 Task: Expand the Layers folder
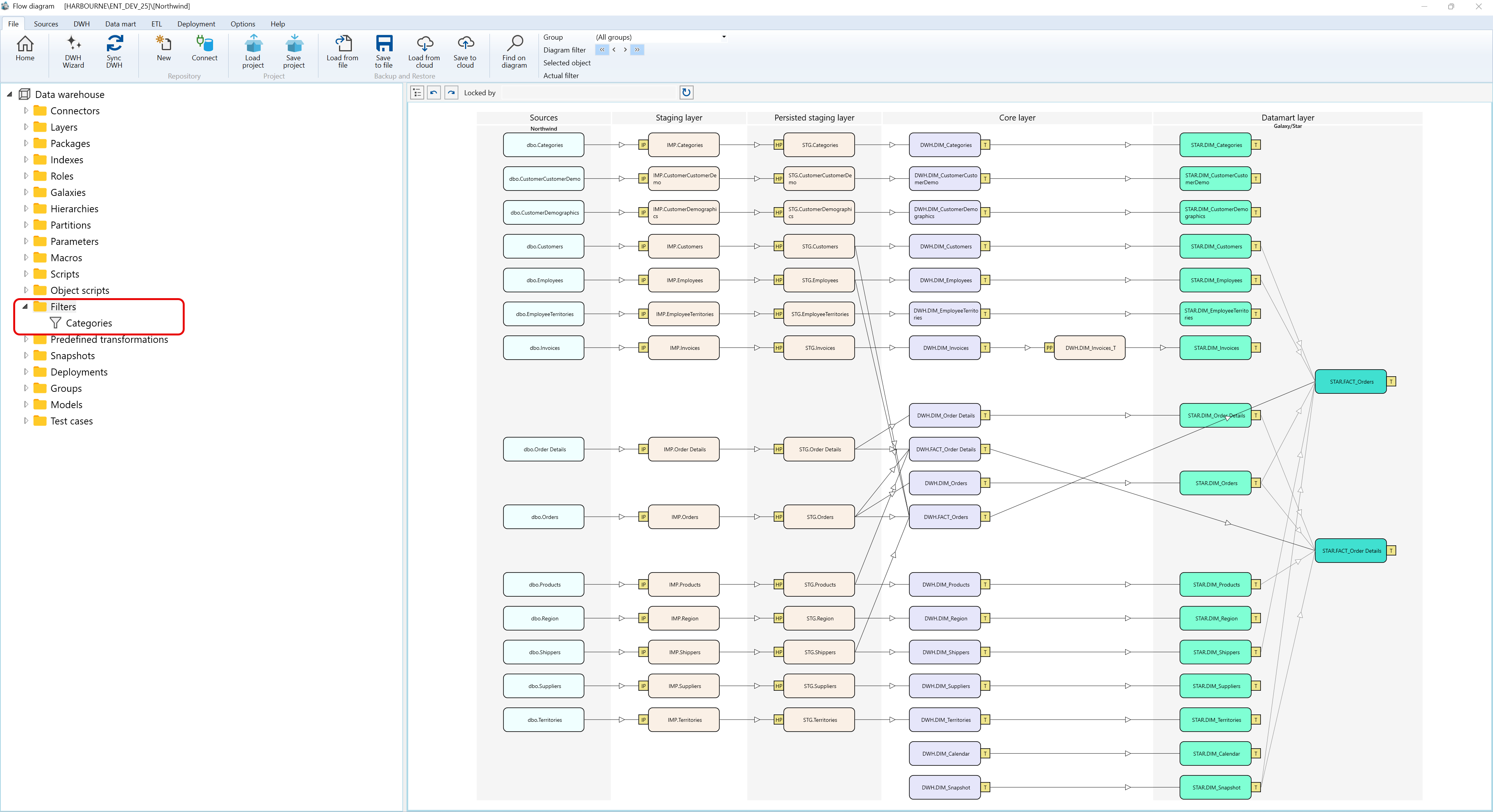coord(26,126)
